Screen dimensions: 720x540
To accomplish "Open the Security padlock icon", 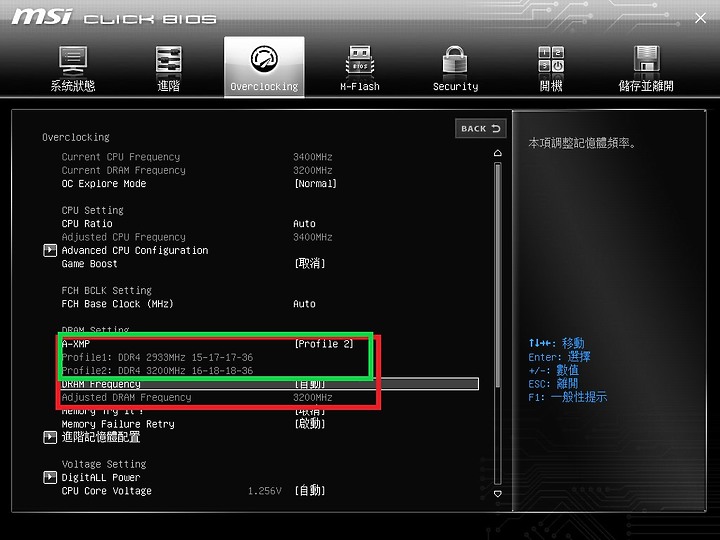I will pyautogui.click(x=455, y=60).
